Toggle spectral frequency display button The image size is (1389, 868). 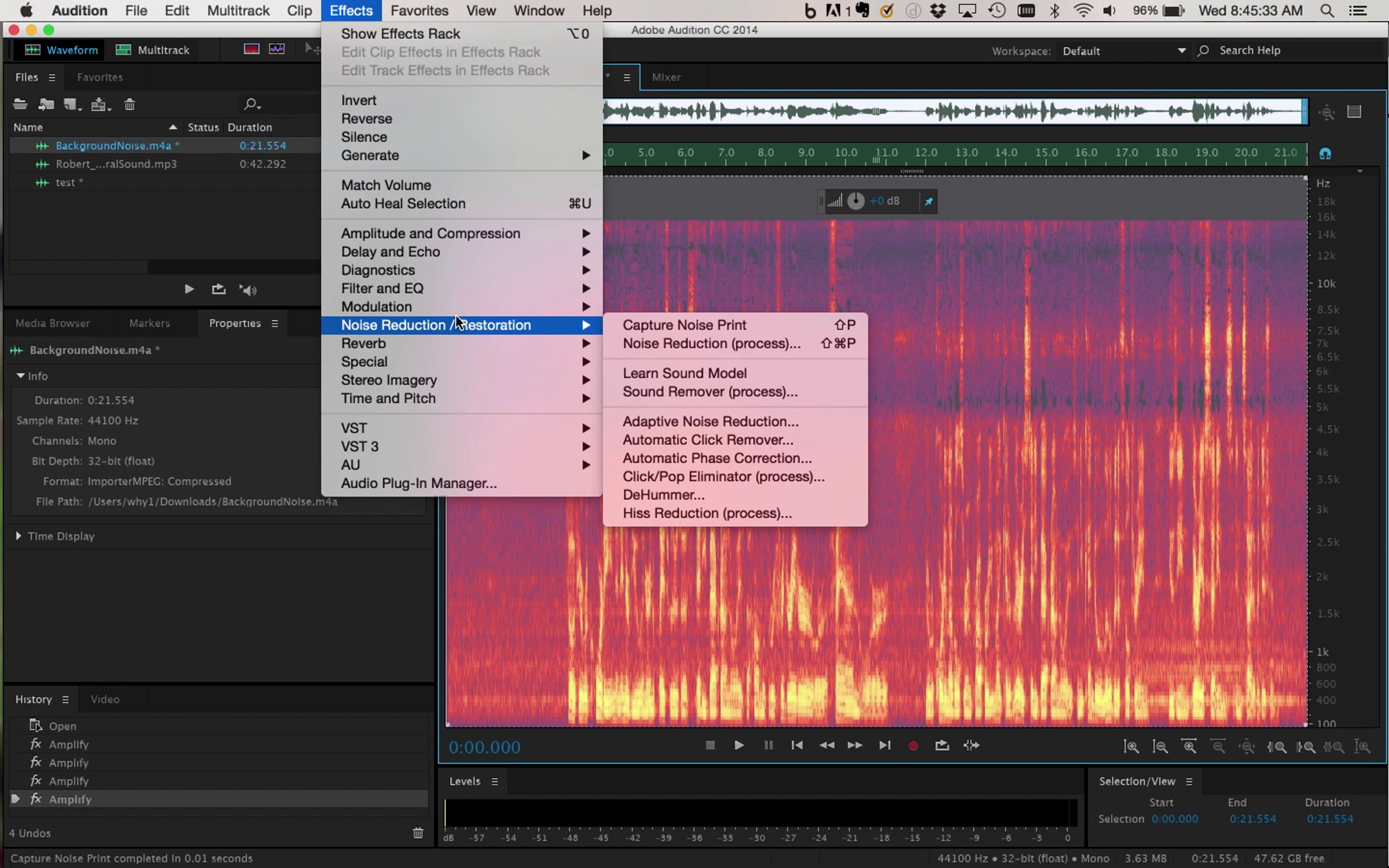tap(251, 50)
